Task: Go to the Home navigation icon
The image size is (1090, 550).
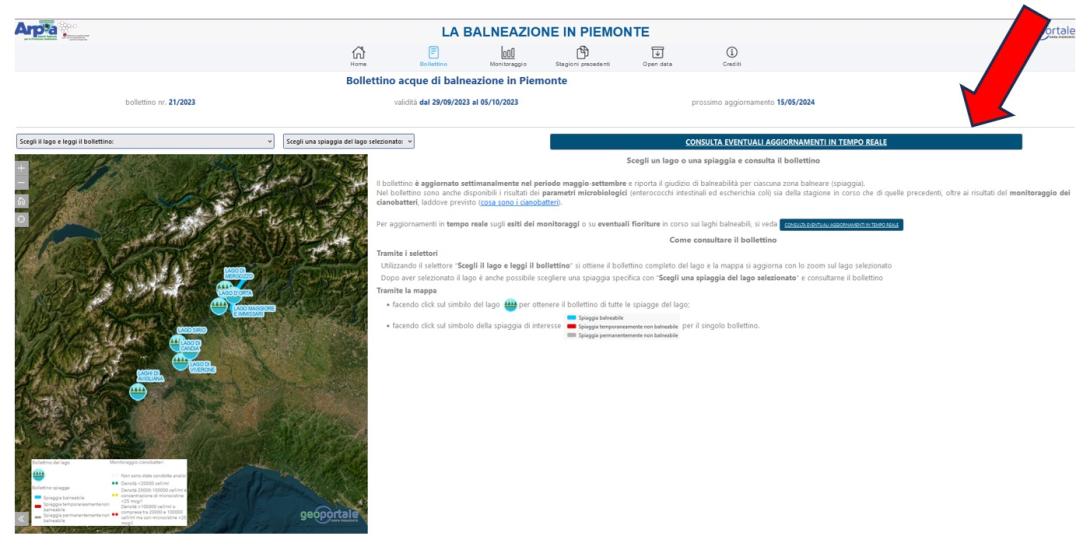Action: 359,53
